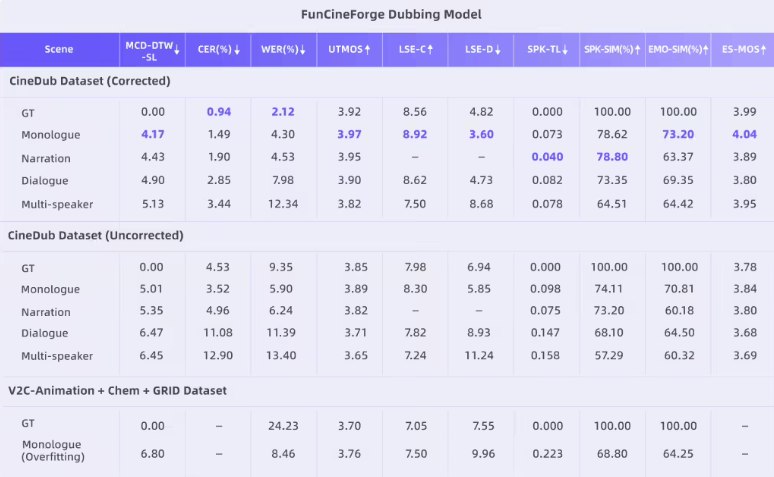
Task: Click the down arrow beside MCD-DTW-SL header
Action: tap(177, 47)
